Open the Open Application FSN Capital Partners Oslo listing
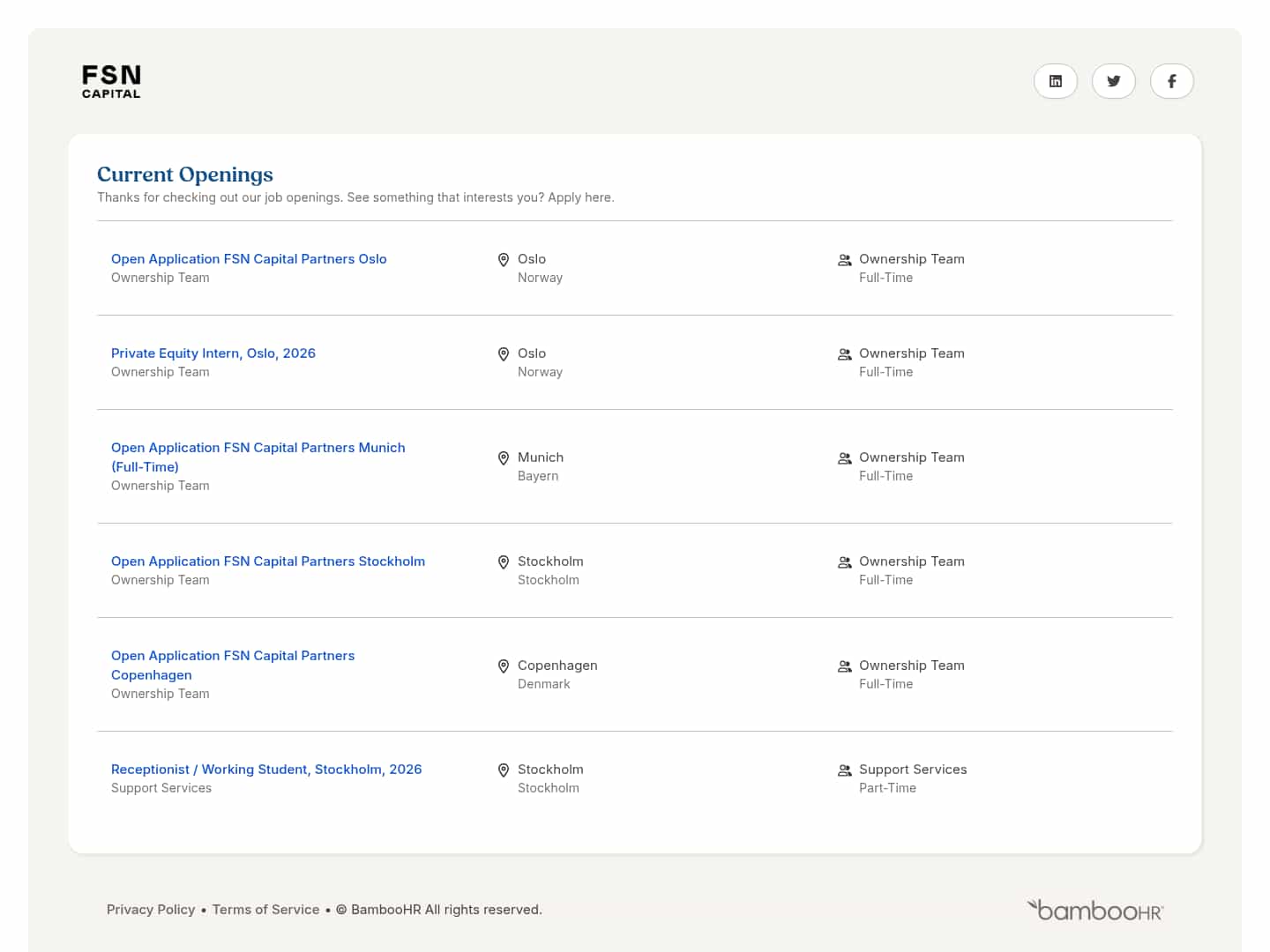The width and height of the screenshot is (1270, 952). pyautogui.click(x=249, y=258)
